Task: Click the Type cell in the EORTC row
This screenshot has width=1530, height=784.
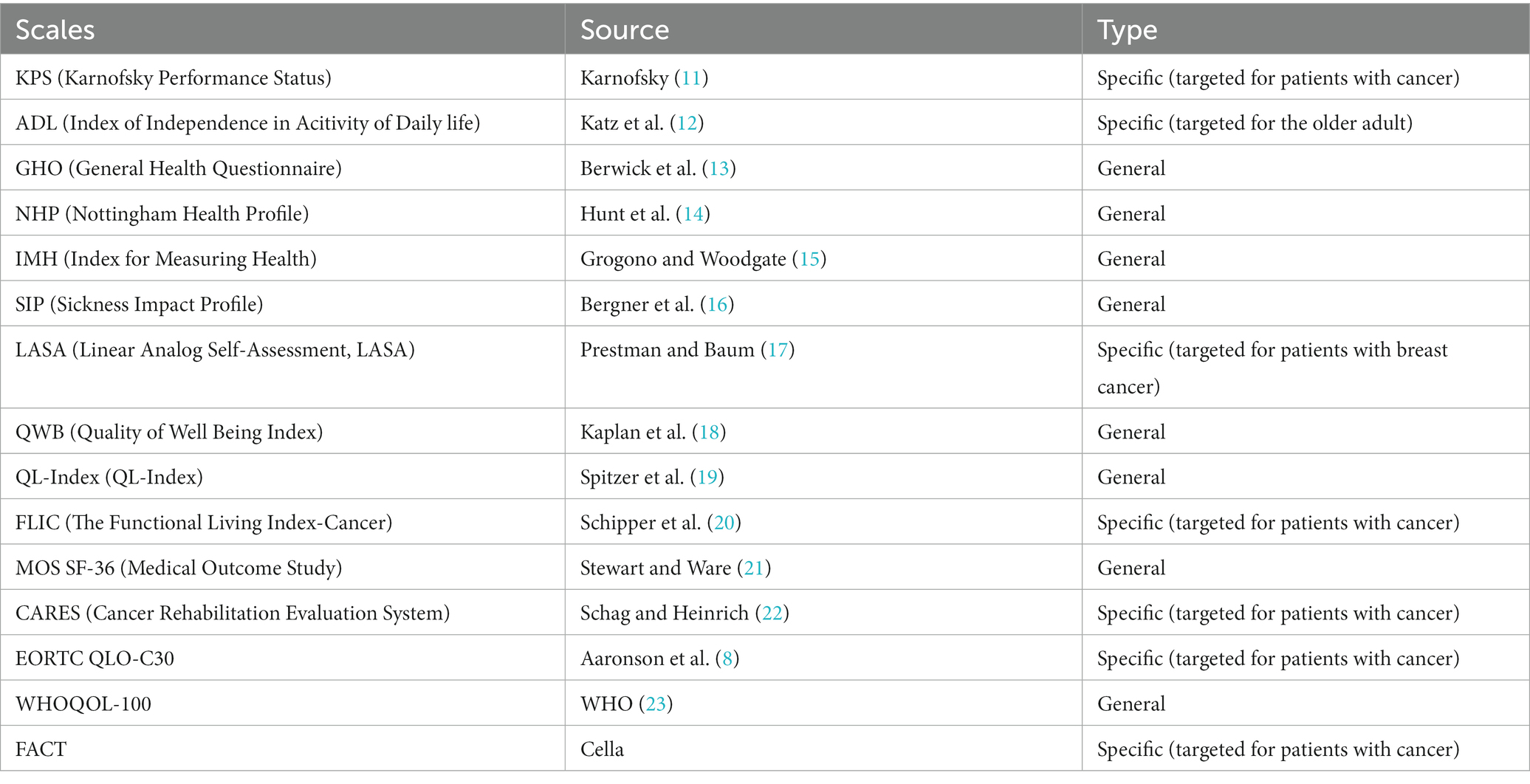Action: (1306, 659)
